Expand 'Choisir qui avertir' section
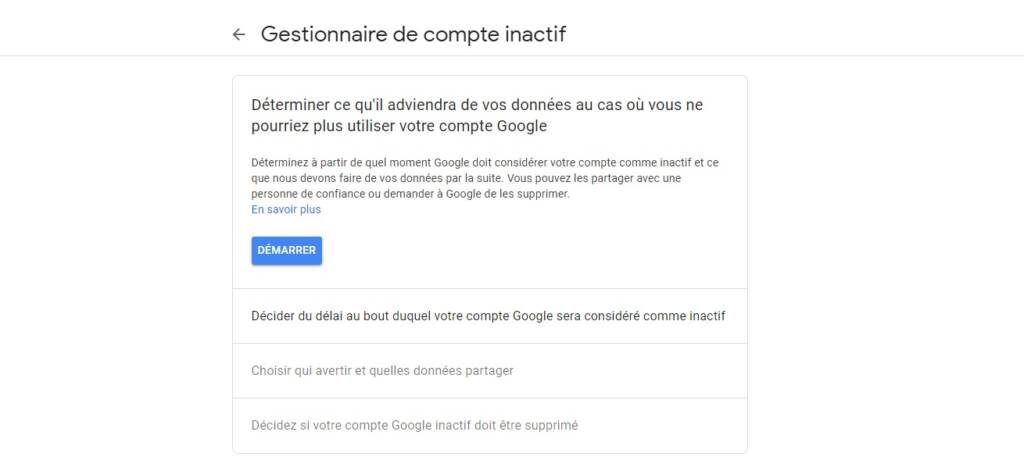Viewport: 1024px width, 471px height. click(382, 371)
